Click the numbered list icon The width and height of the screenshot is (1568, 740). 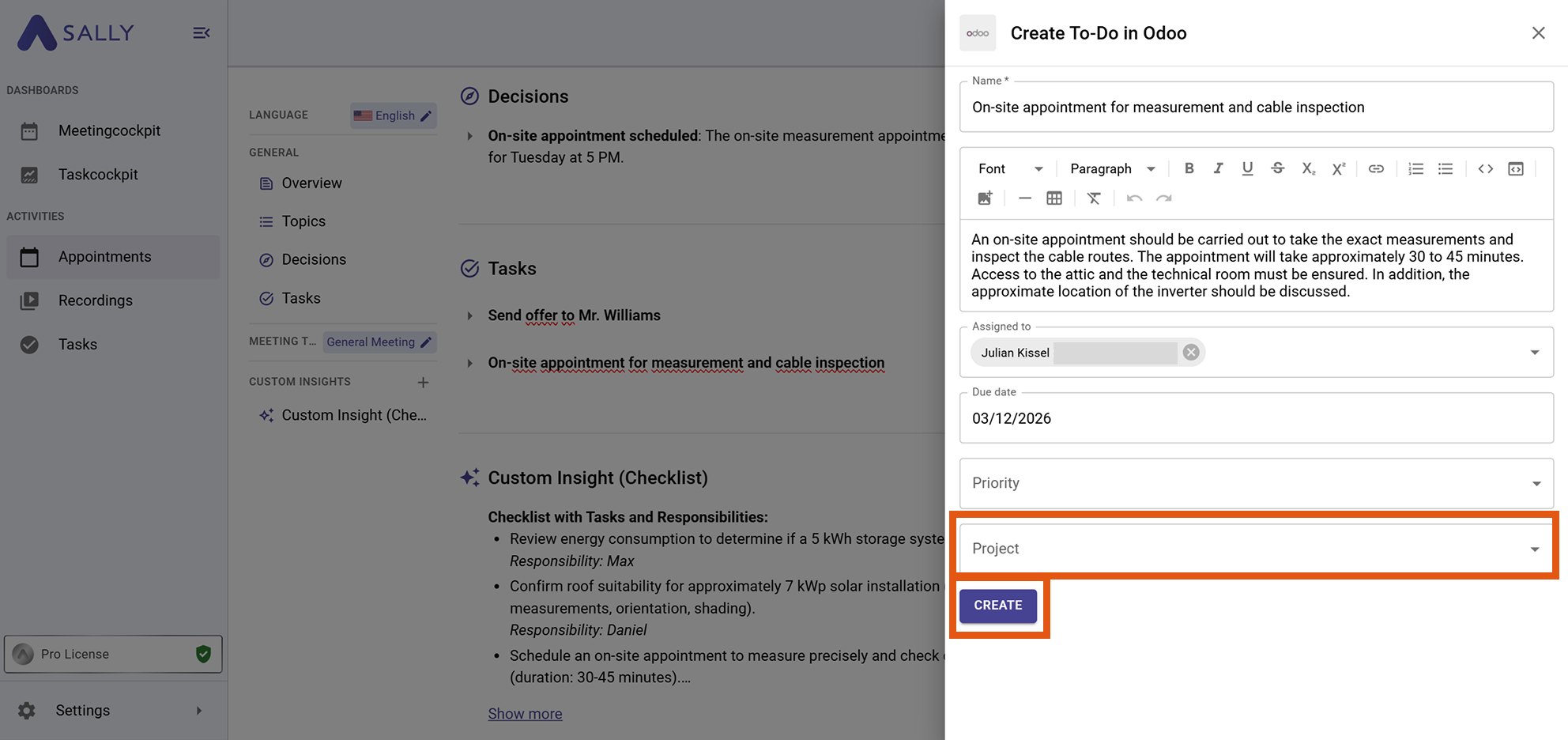coord(1415,168)
